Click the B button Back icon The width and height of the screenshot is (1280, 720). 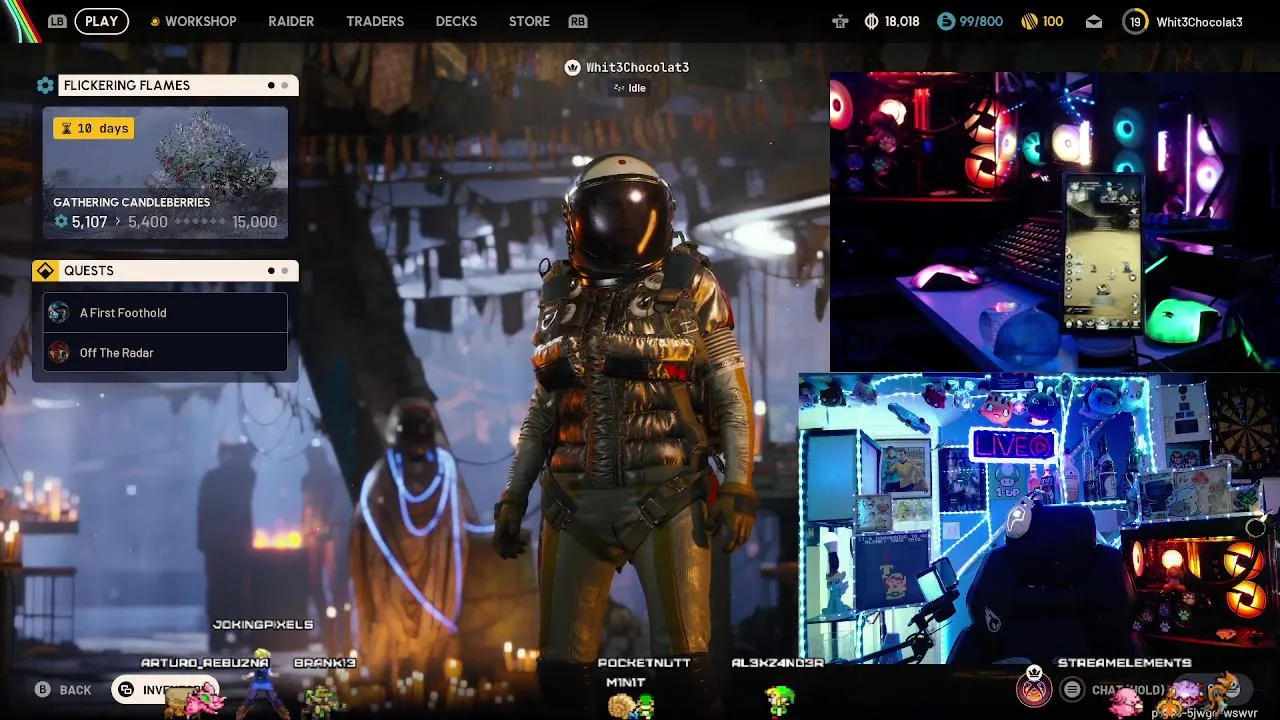42,689
